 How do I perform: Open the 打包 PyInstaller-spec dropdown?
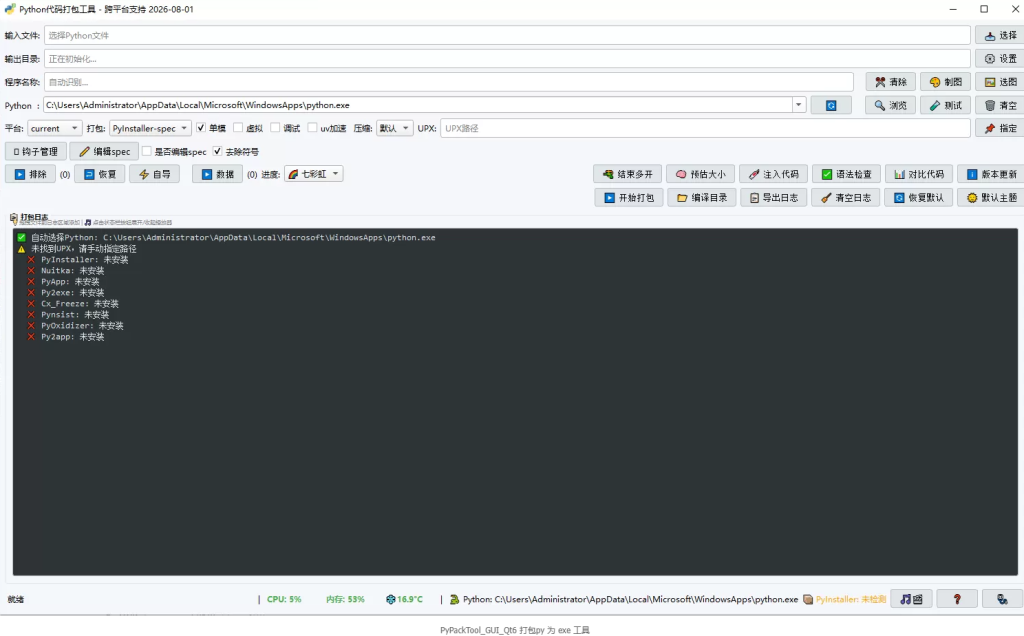[150, 128]
